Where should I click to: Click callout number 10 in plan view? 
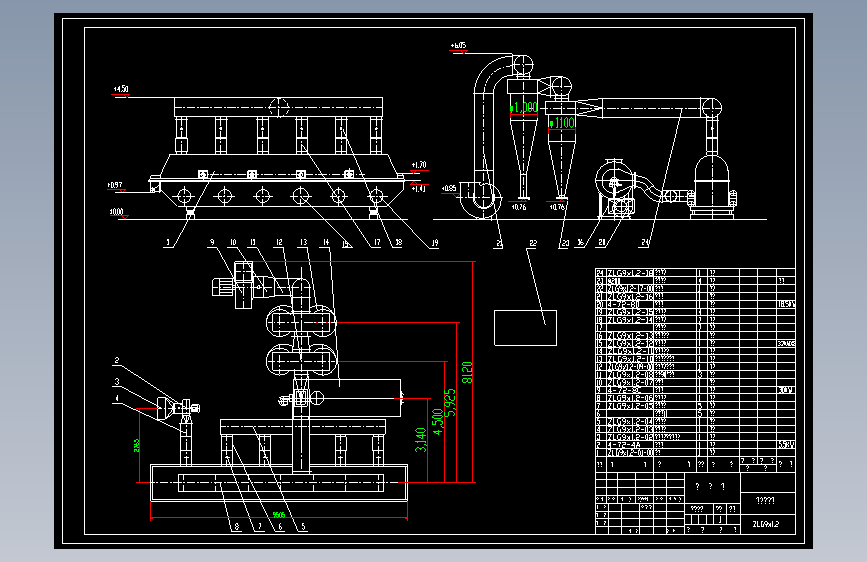click(x=233, y=242)
